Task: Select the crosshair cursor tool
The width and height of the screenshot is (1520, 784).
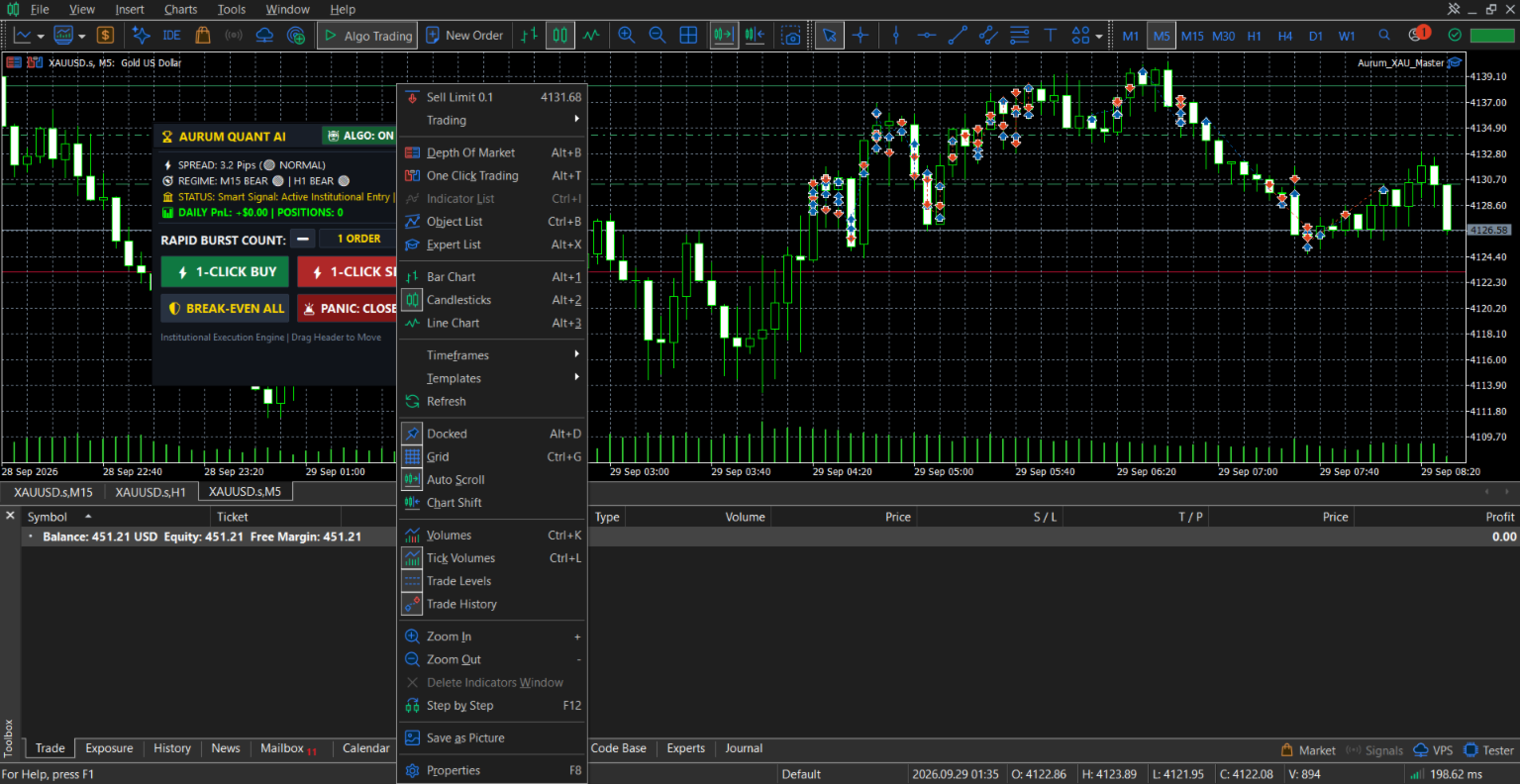Action: pos(861,36)
